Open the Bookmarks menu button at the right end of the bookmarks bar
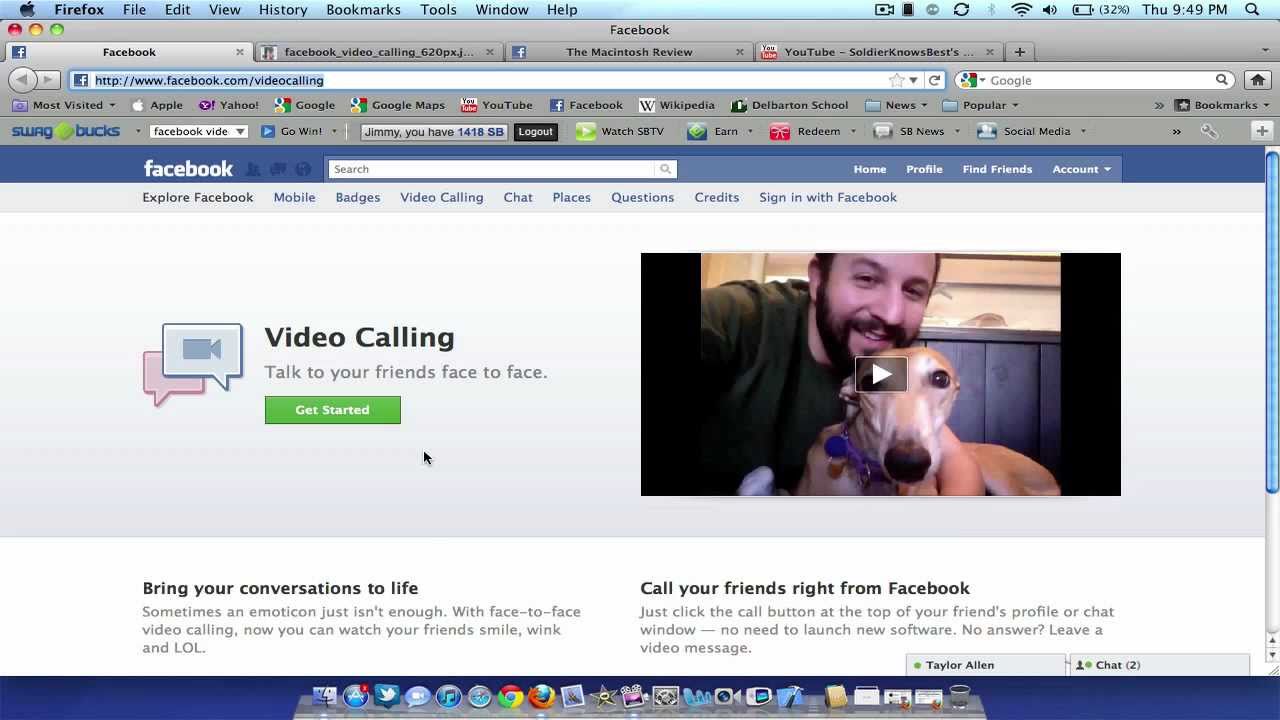This screenshot has height=720, width=1280. (1222, 105)
